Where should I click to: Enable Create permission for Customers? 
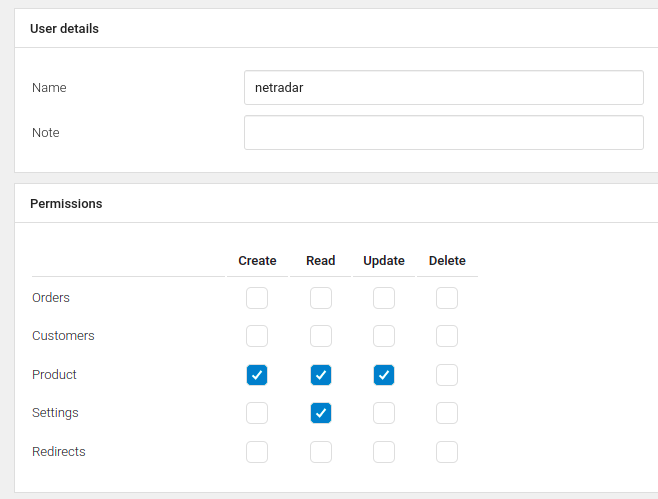[257, 336]
